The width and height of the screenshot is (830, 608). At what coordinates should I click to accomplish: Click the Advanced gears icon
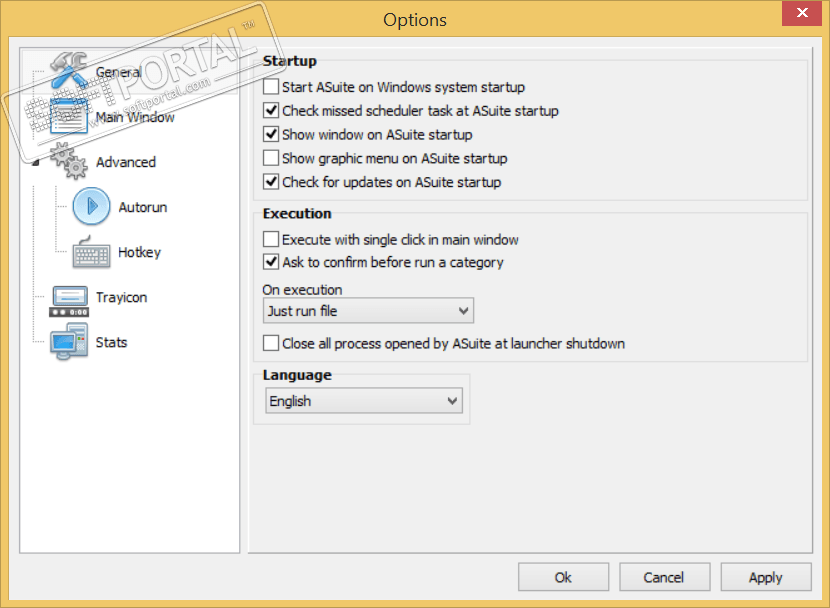pos(68,161)
